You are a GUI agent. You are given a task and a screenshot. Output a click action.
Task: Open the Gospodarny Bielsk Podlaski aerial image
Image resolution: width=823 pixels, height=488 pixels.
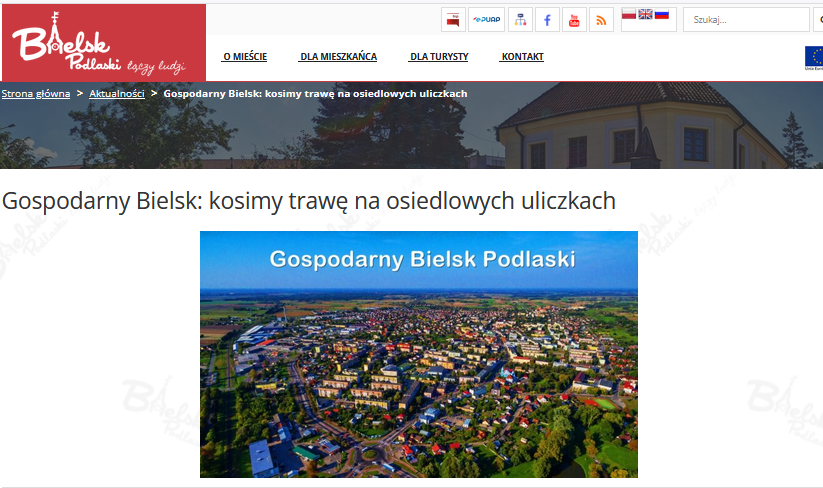[x=419, y=354]
